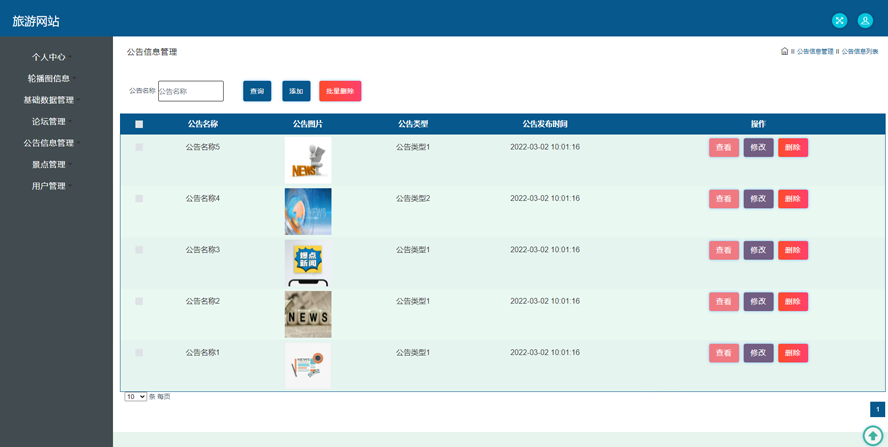888x447 pixels.
Task: Click the fullscreen toggle icon in header
Action: (x=839, y=21)
